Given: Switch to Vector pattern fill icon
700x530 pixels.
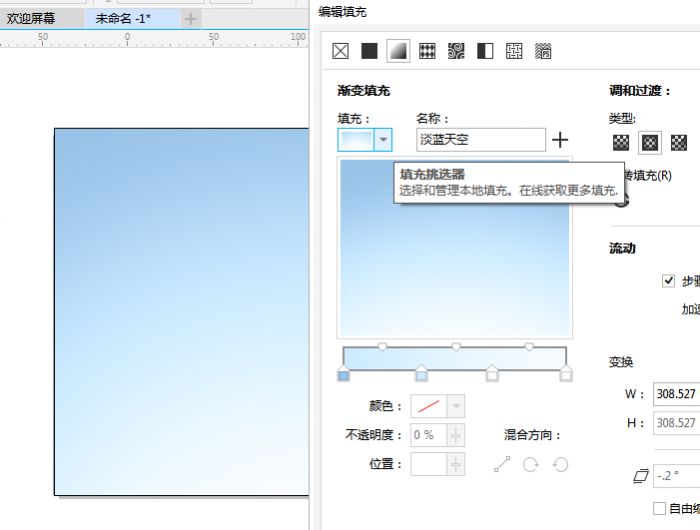Looking at the screenshot, I should 427,51.
